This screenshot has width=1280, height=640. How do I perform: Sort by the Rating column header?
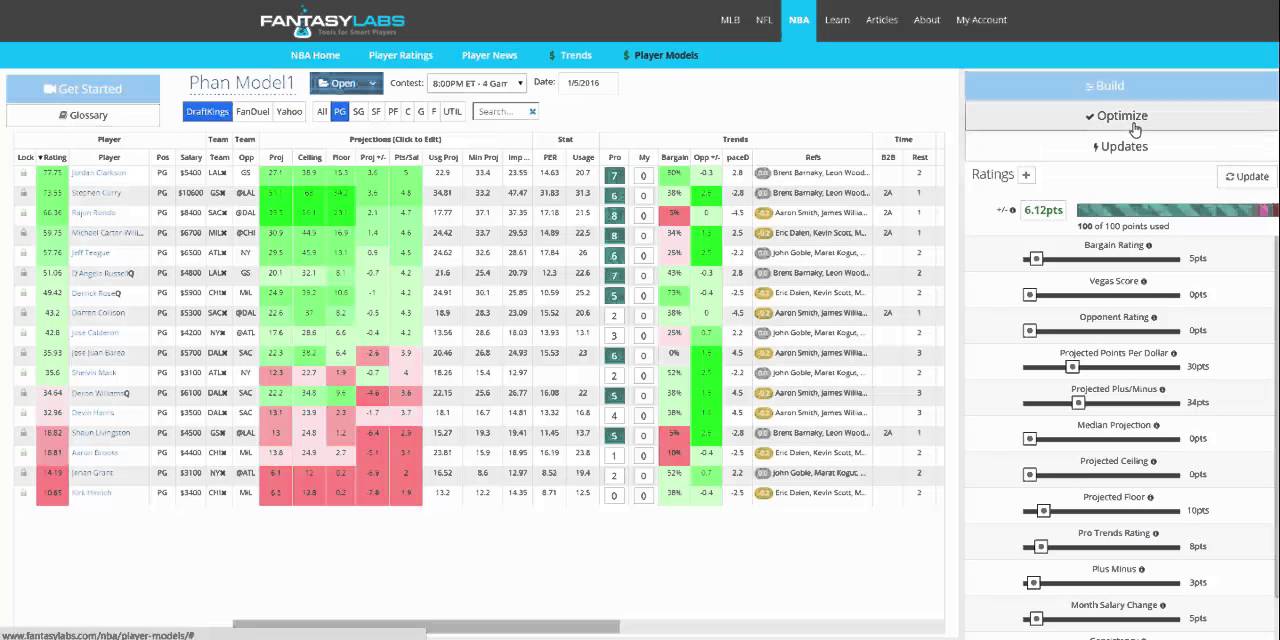[x=52, y=157]
